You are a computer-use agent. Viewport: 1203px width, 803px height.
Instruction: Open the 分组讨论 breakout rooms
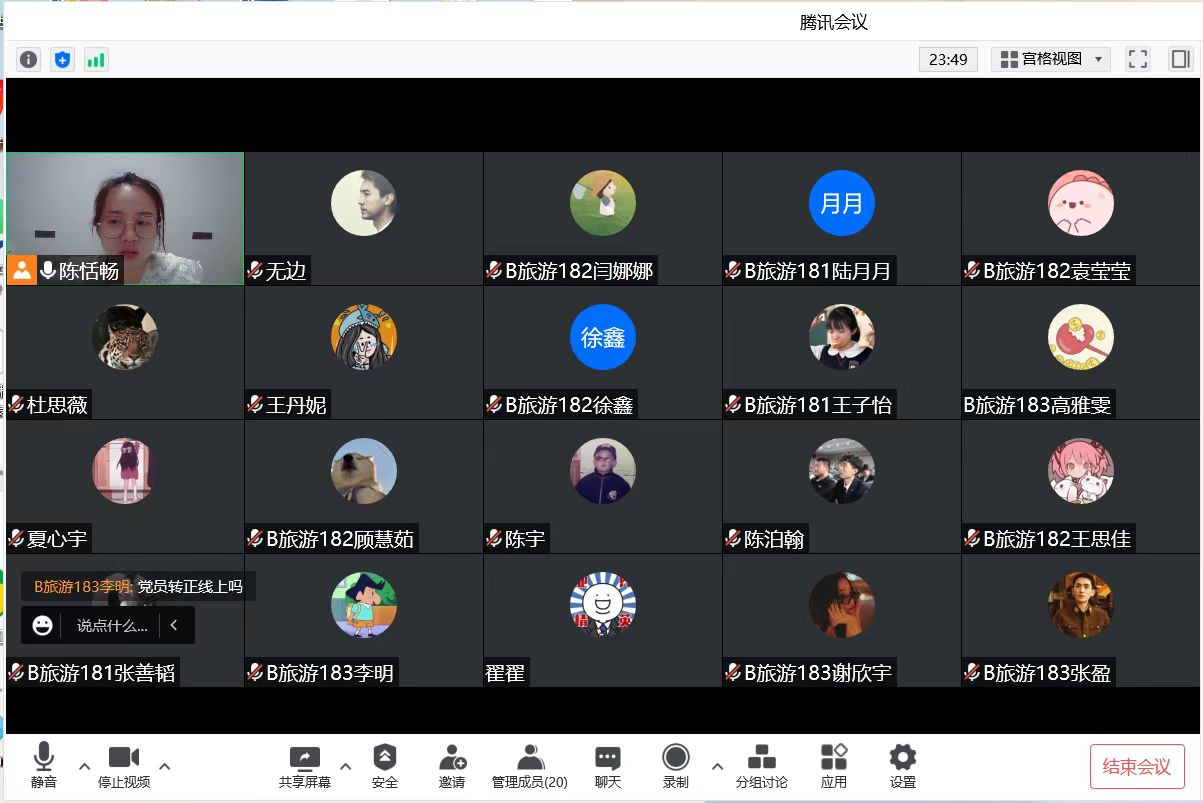coord(761,767)
